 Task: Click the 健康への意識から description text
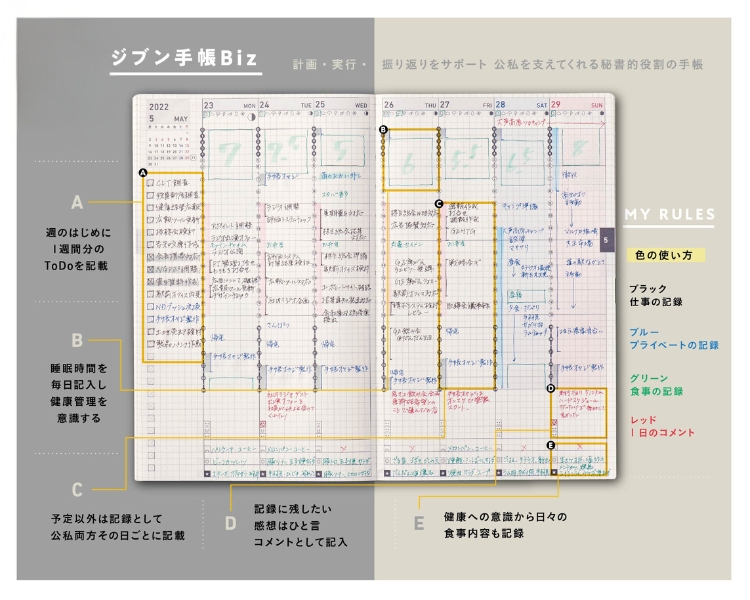[x=505, y=525]
